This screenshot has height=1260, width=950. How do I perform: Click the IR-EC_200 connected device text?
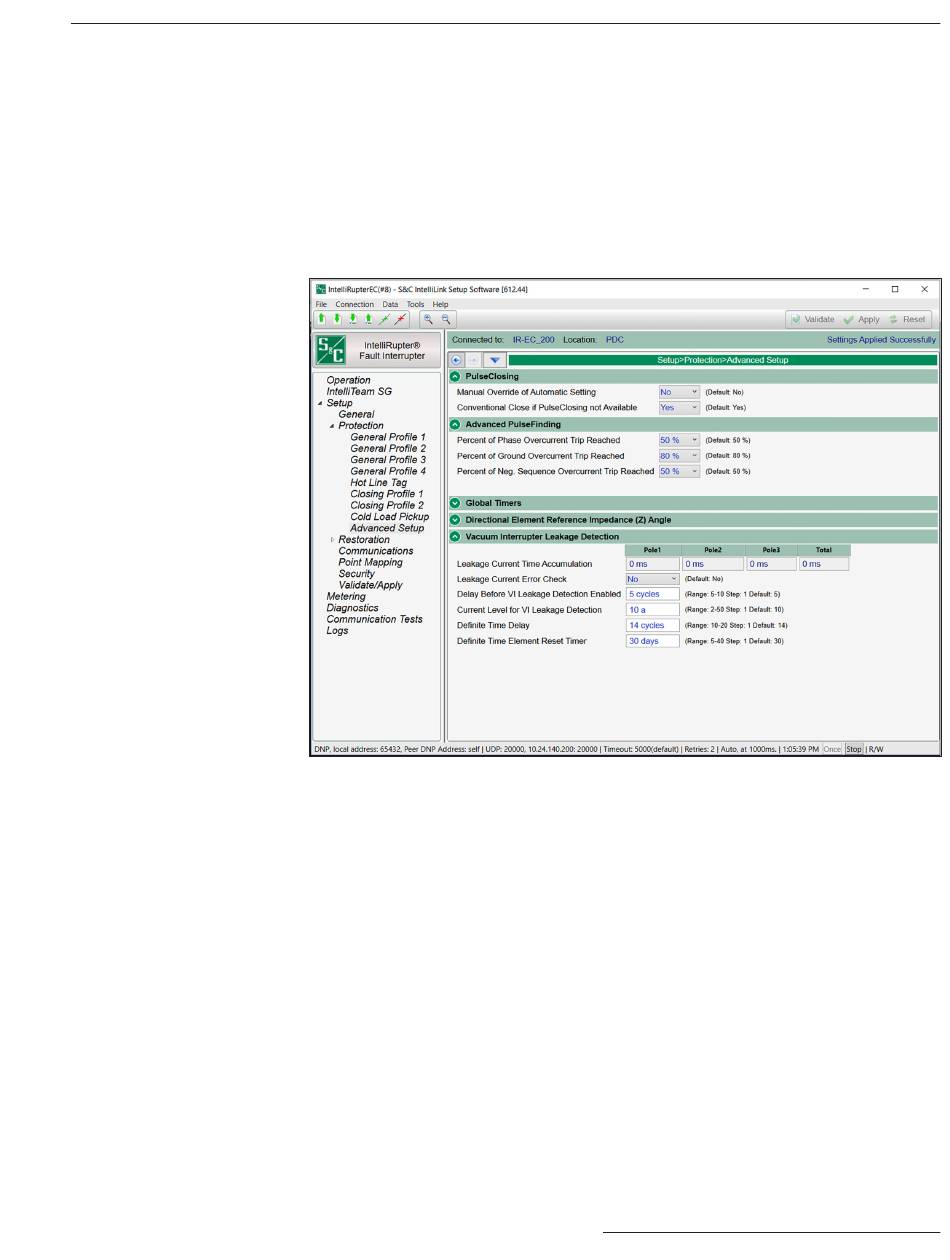pyautogui.click(x=534, y=340)
